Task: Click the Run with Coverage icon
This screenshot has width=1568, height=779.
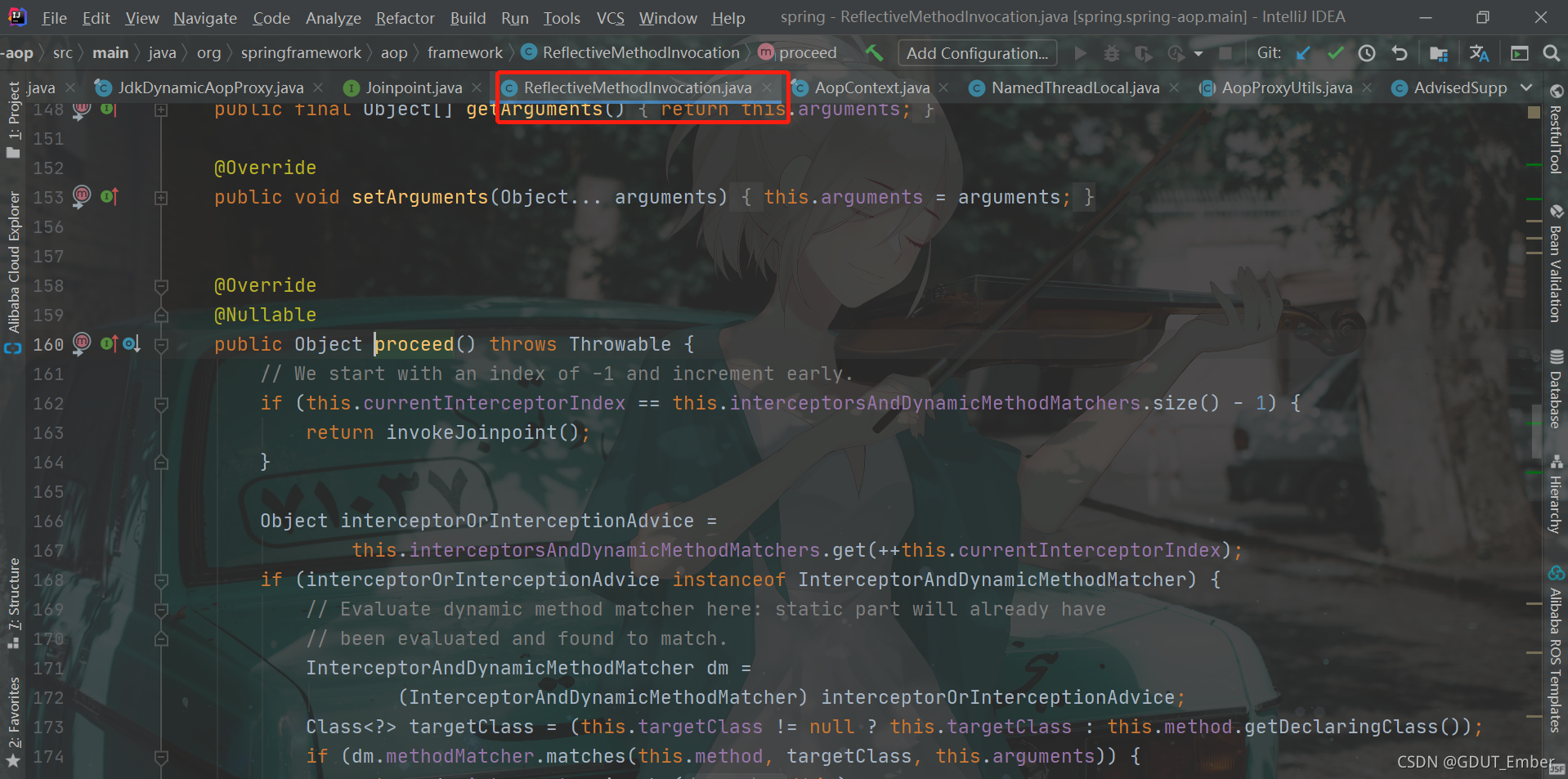Action: click(1143, 53)
